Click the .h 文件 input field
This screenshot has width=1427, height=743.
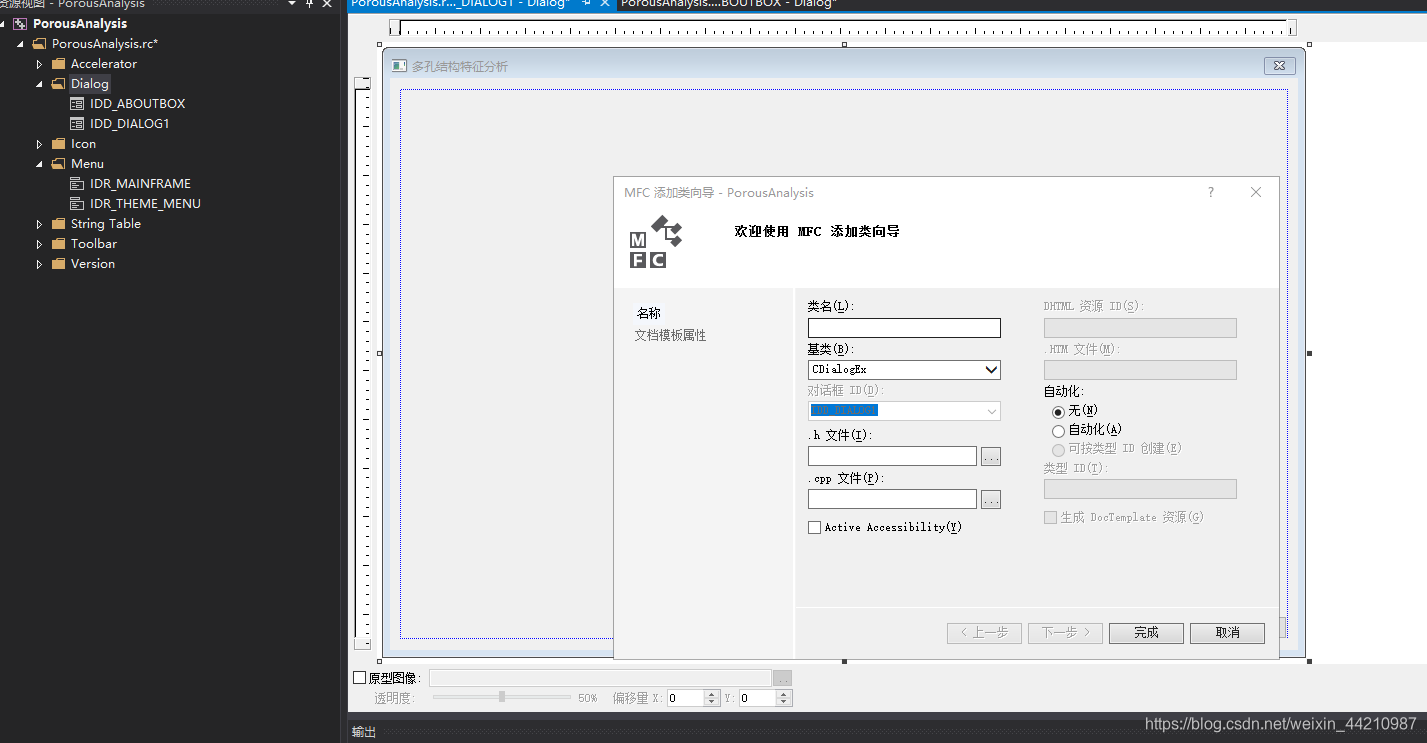pyautogui.click(x=892, y=456)
